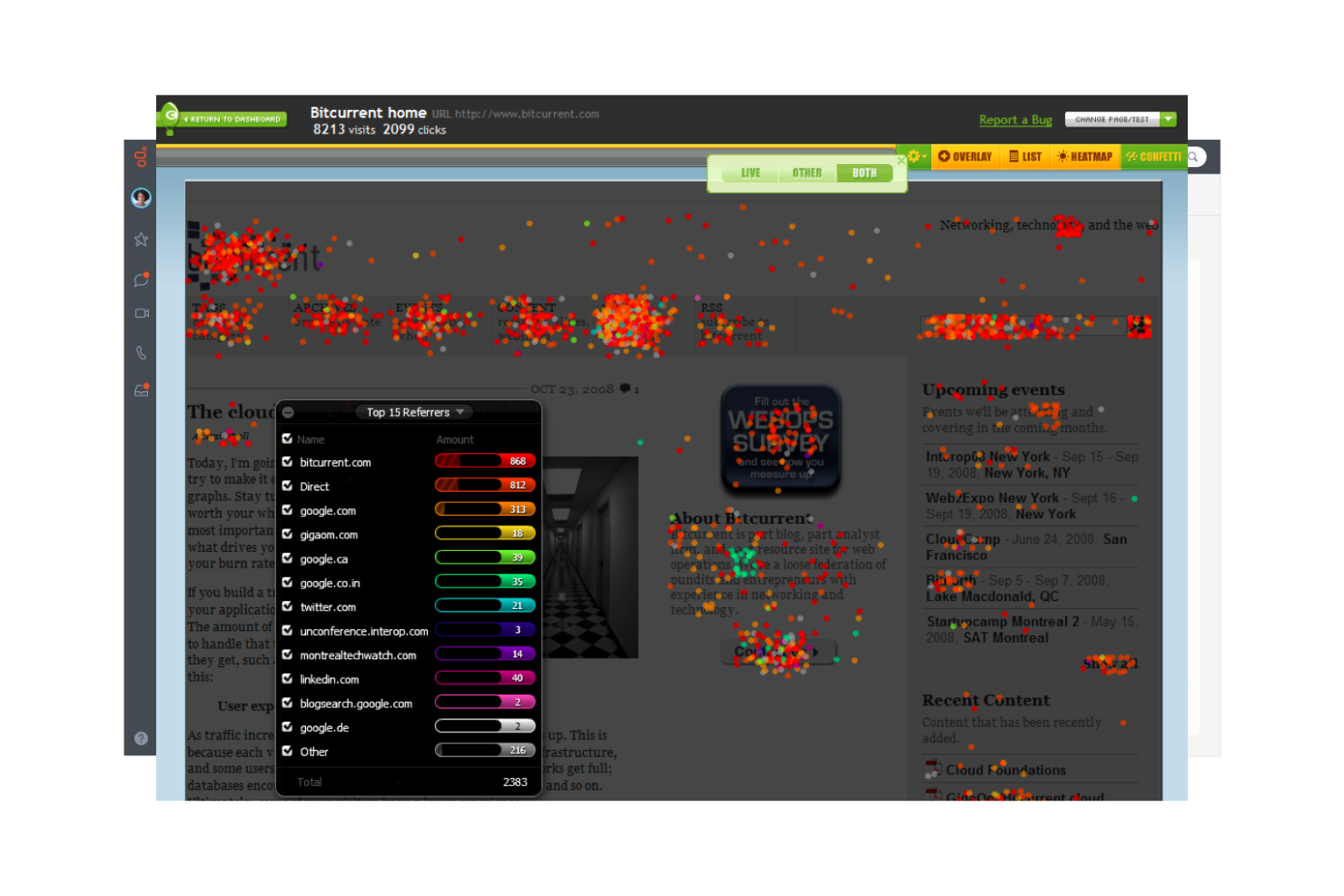Click the google.com orange amount bar
Image resolution: width=1344 pixels, height=896 pixels.
click(x=485, y=509)
